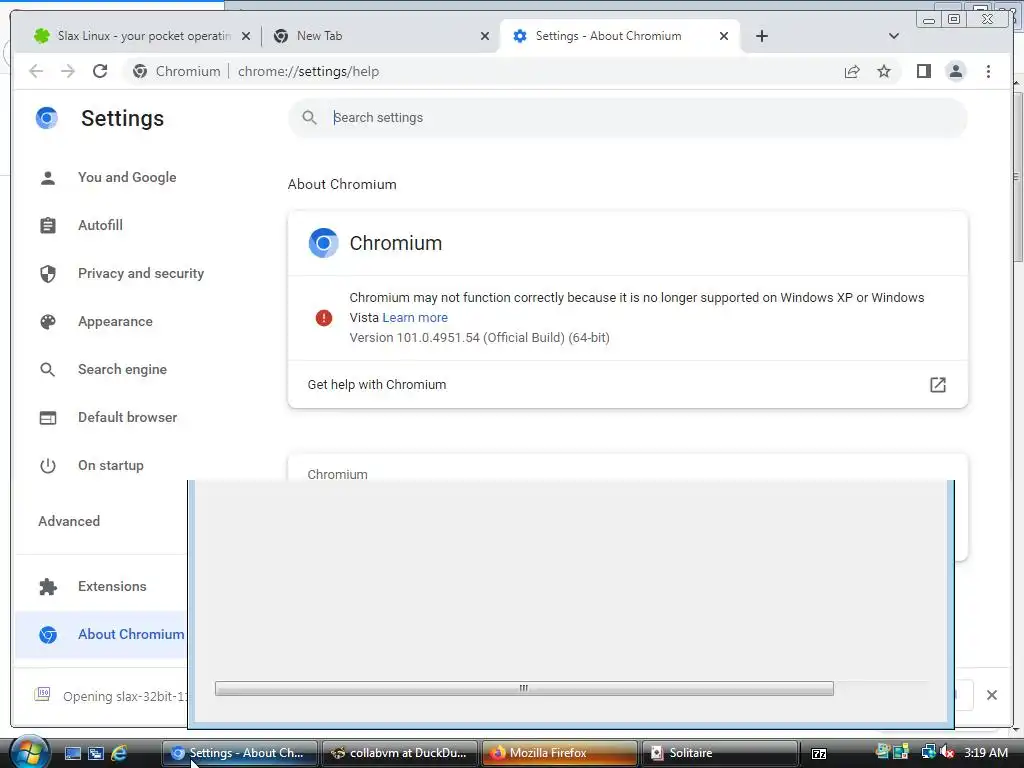Click the muted volume tray icon
The image size is (1024, 768).
(947, 753)
